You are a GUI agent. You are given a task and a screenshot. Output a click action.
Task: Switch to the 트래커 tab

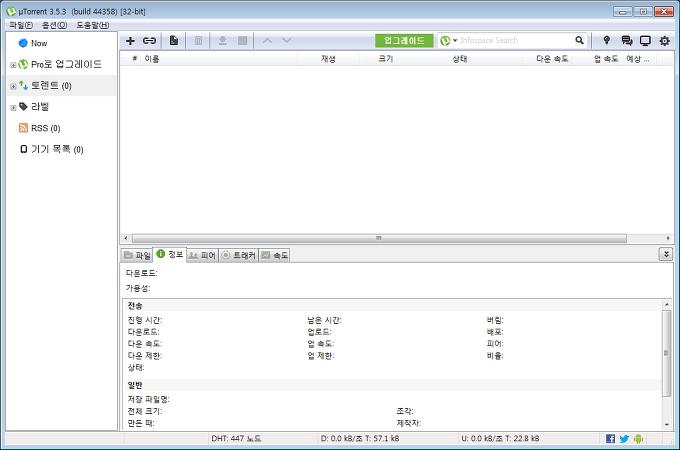pos(239,255)
